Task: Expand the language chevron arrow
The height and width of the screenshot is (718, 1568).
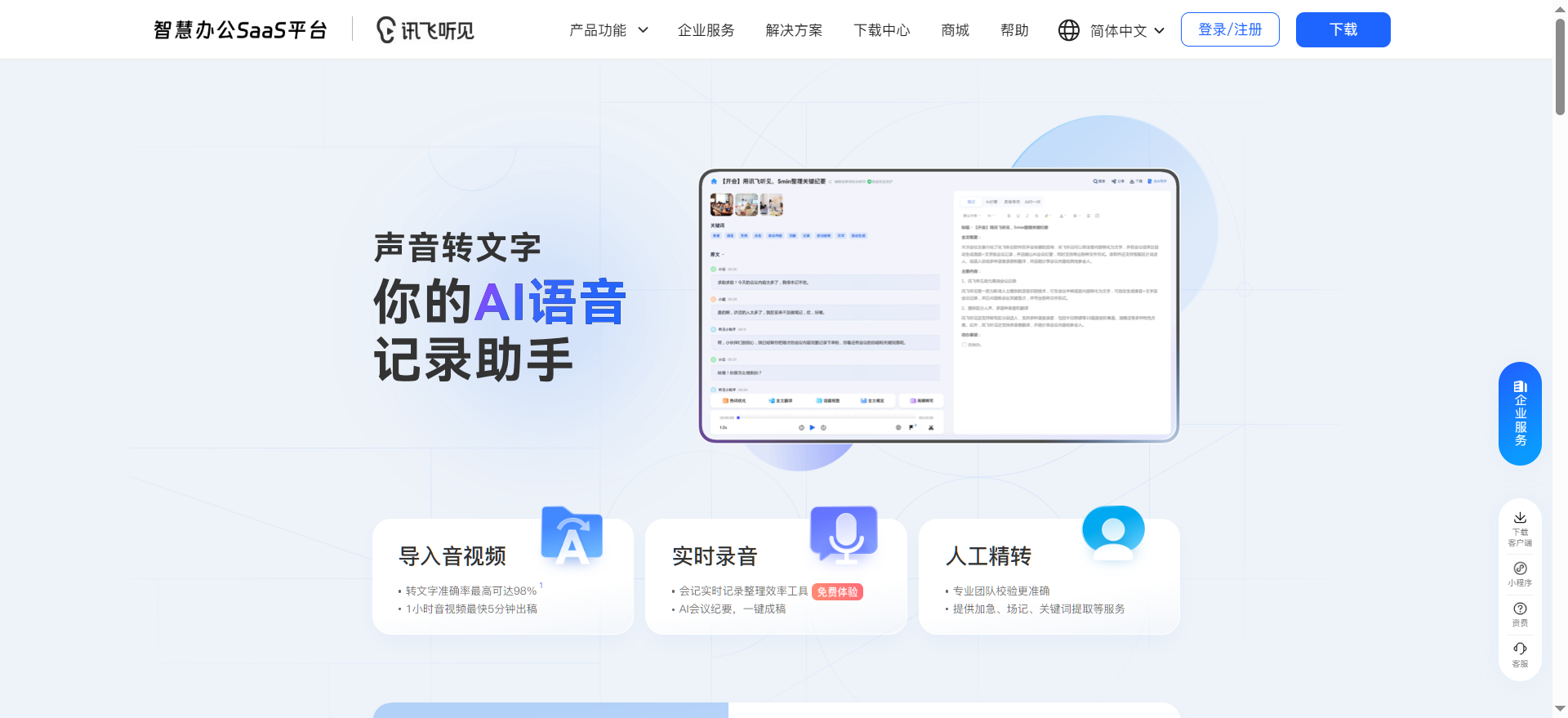Action: (1159, 31)
